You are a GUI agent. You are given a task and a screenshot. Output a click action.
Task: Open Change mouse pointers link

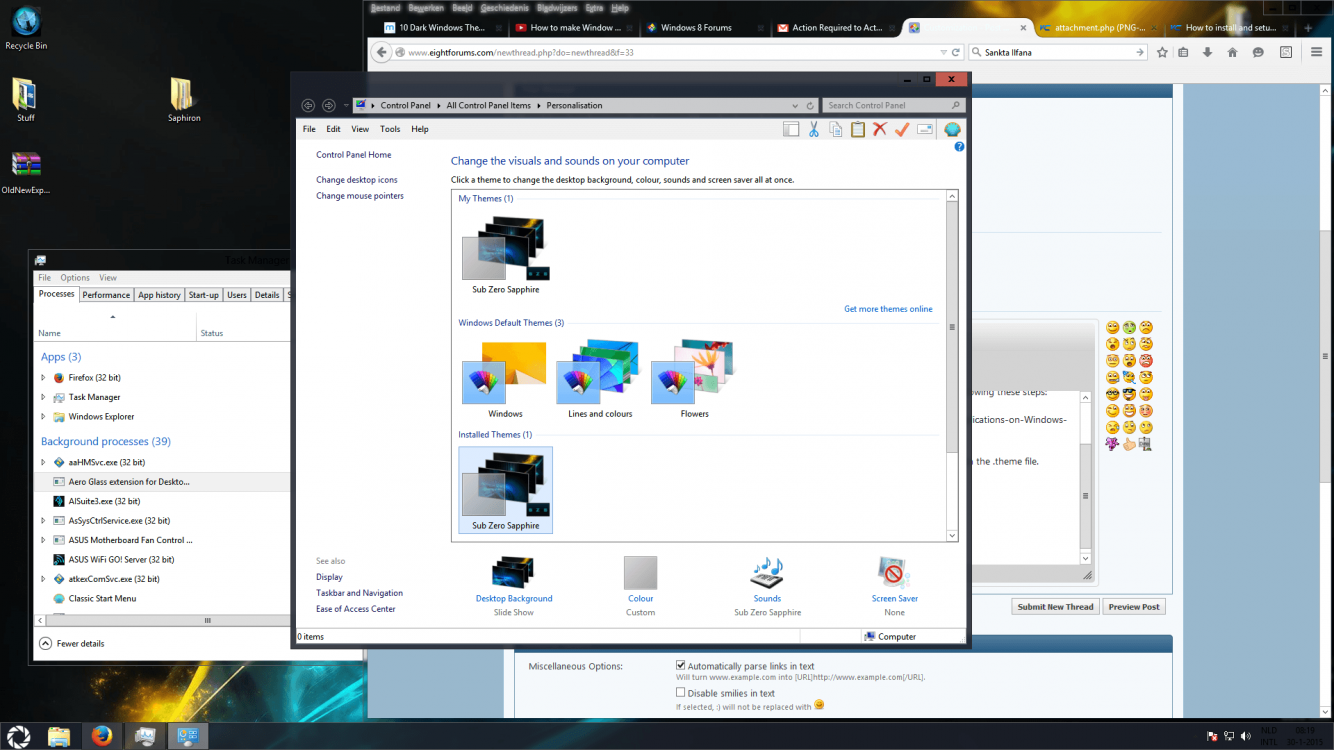(x=360, y=196)
